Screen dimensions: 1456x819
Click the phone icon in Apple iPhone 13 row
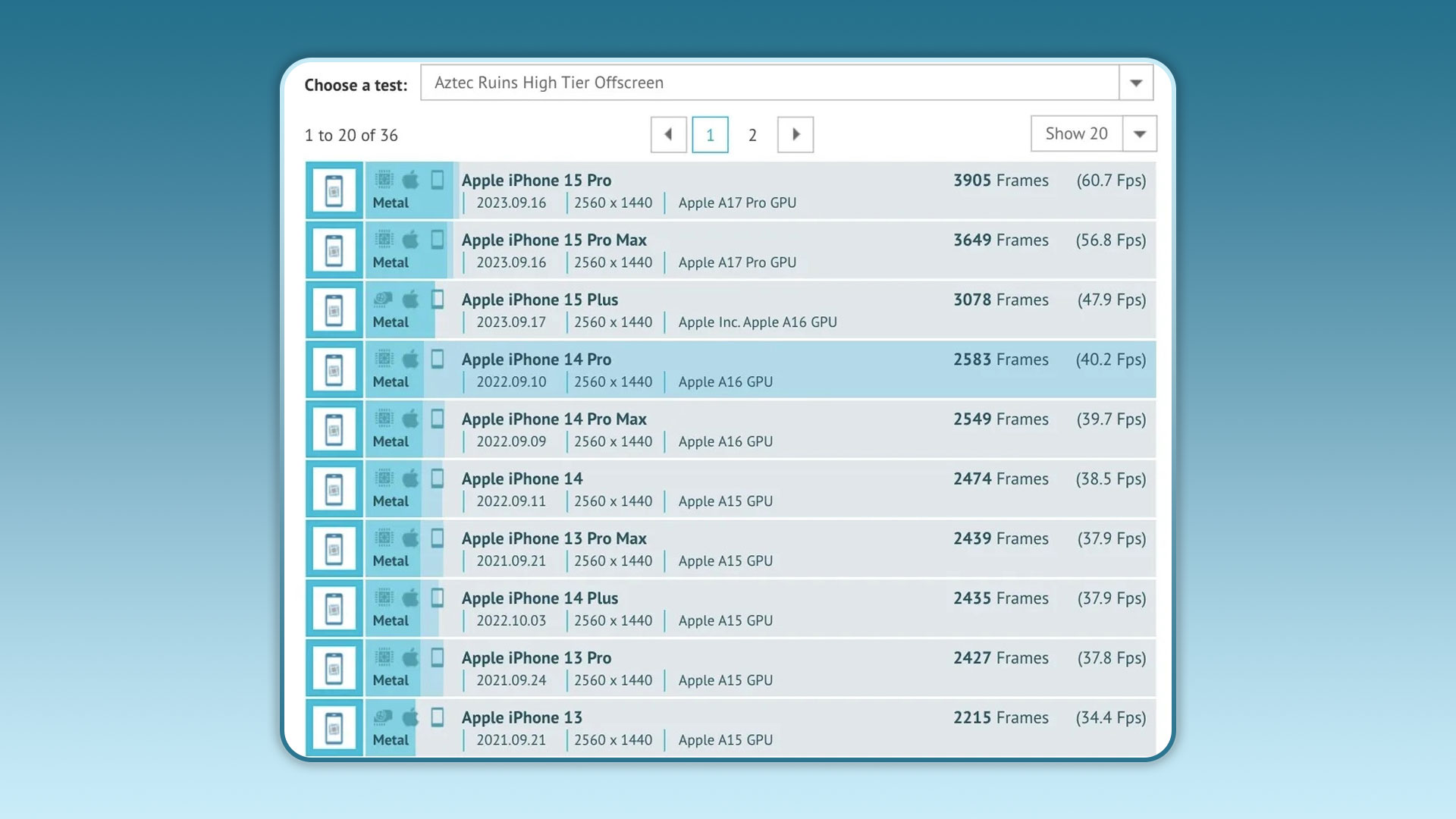[438, 717]
